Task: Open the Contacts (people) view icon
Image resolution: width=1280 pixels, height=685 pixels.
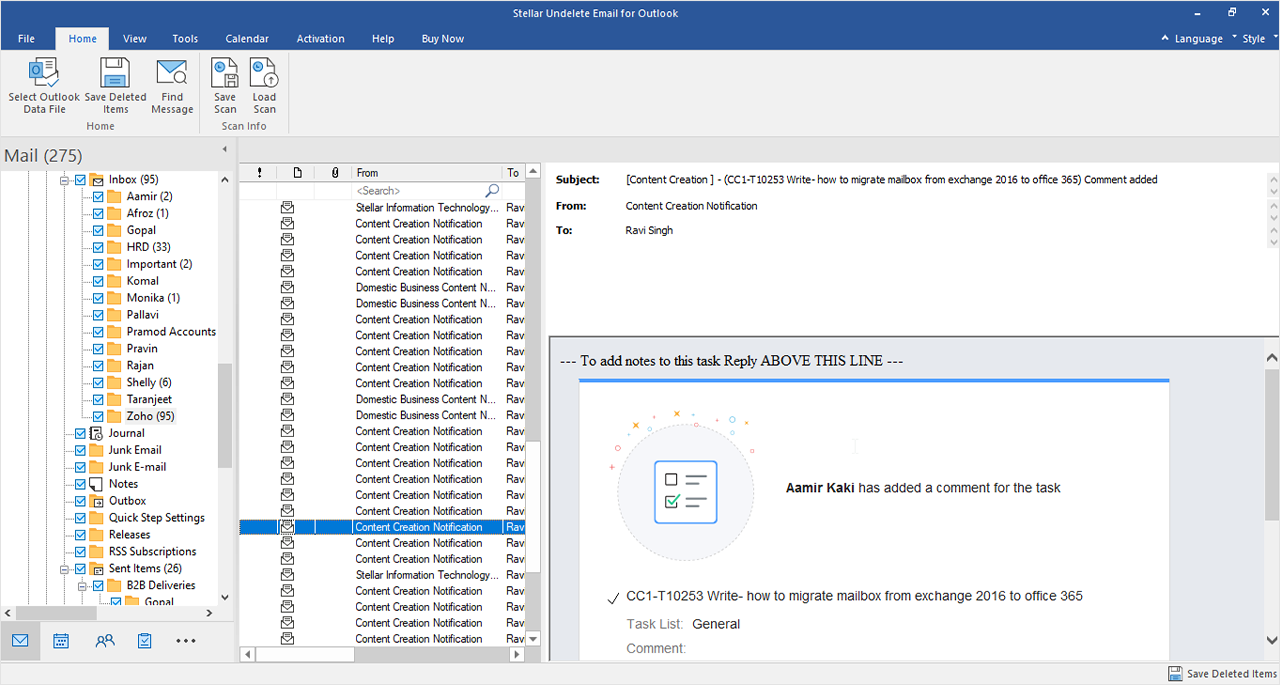Action: (105, 641)
